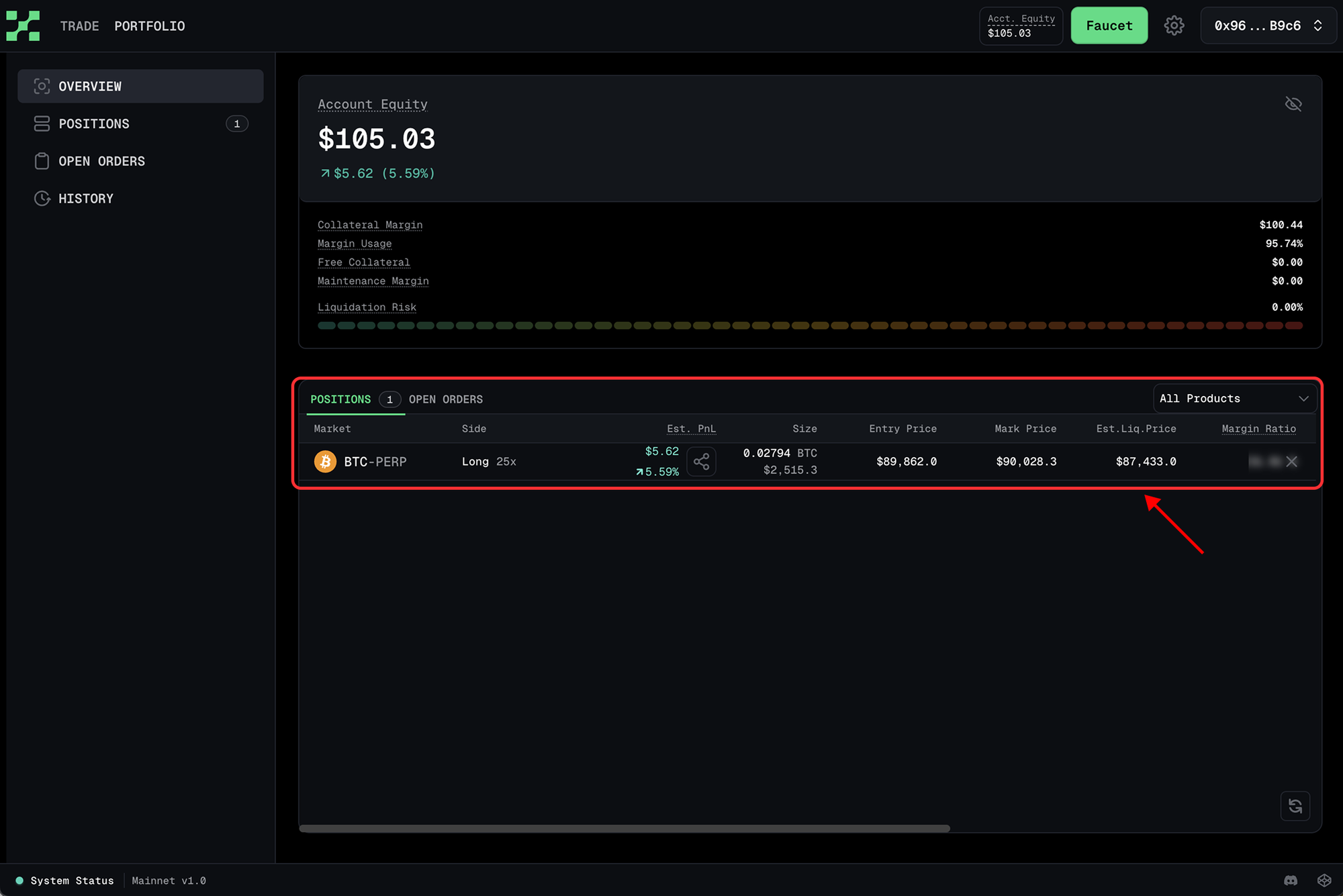The width and height of the screenshot is (1343, 896).
Task: Click the cube icon in footer
Action: pyautogui.click(x=1324, y=881)
